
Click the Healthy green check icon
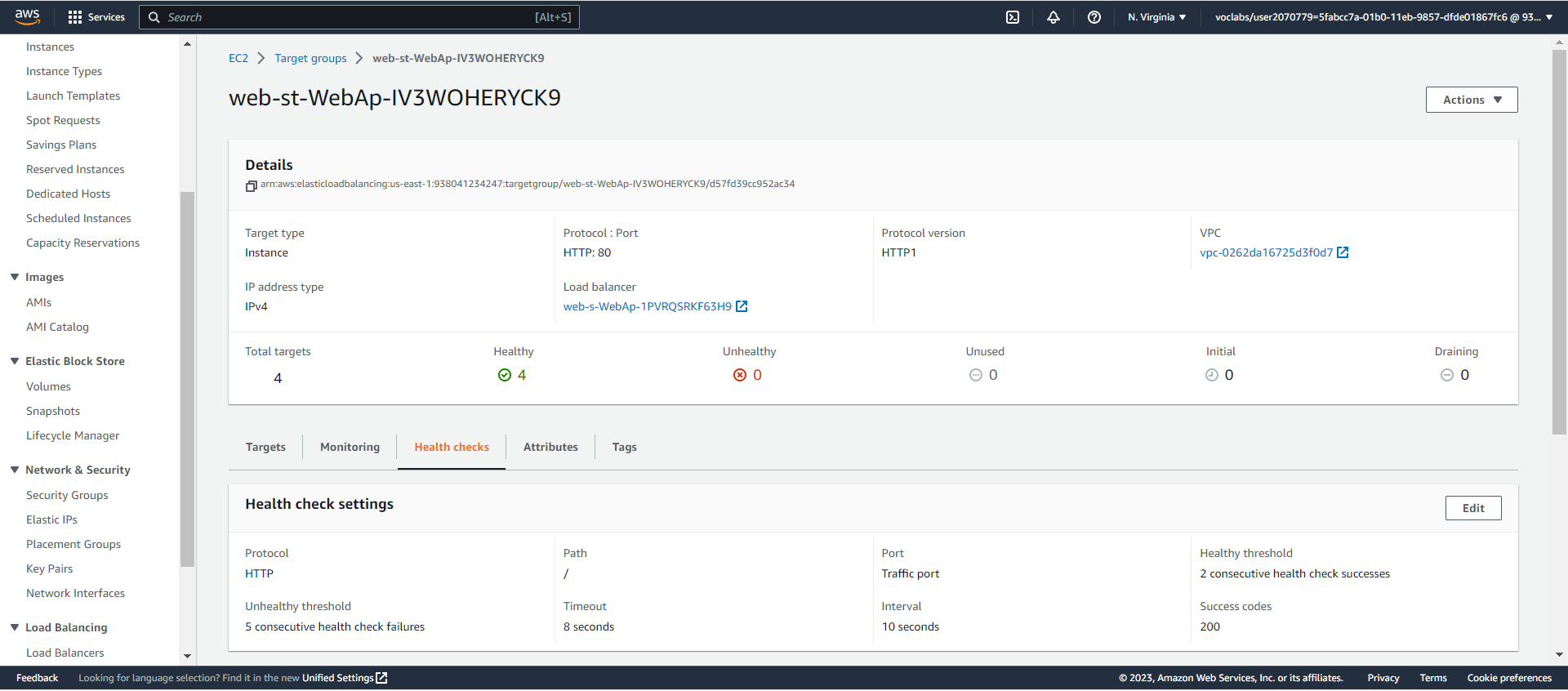pyautogui.click(x=505, y=375)
